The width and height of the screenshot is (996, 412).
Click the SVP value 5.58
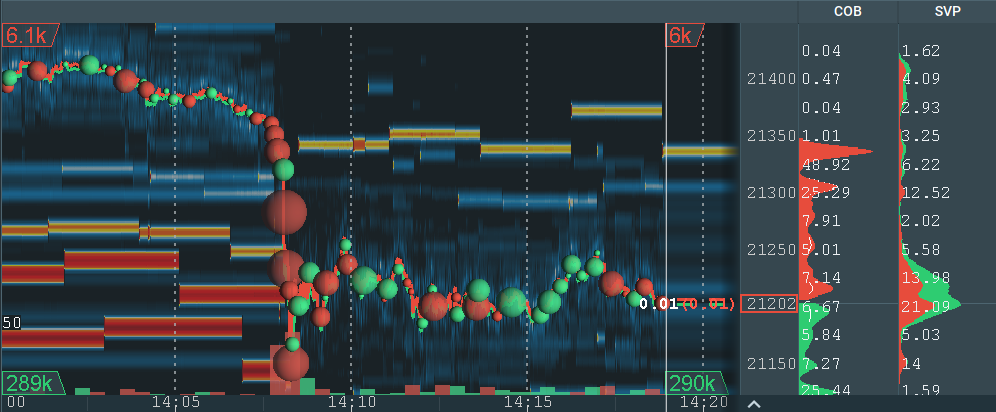point(920,249)
